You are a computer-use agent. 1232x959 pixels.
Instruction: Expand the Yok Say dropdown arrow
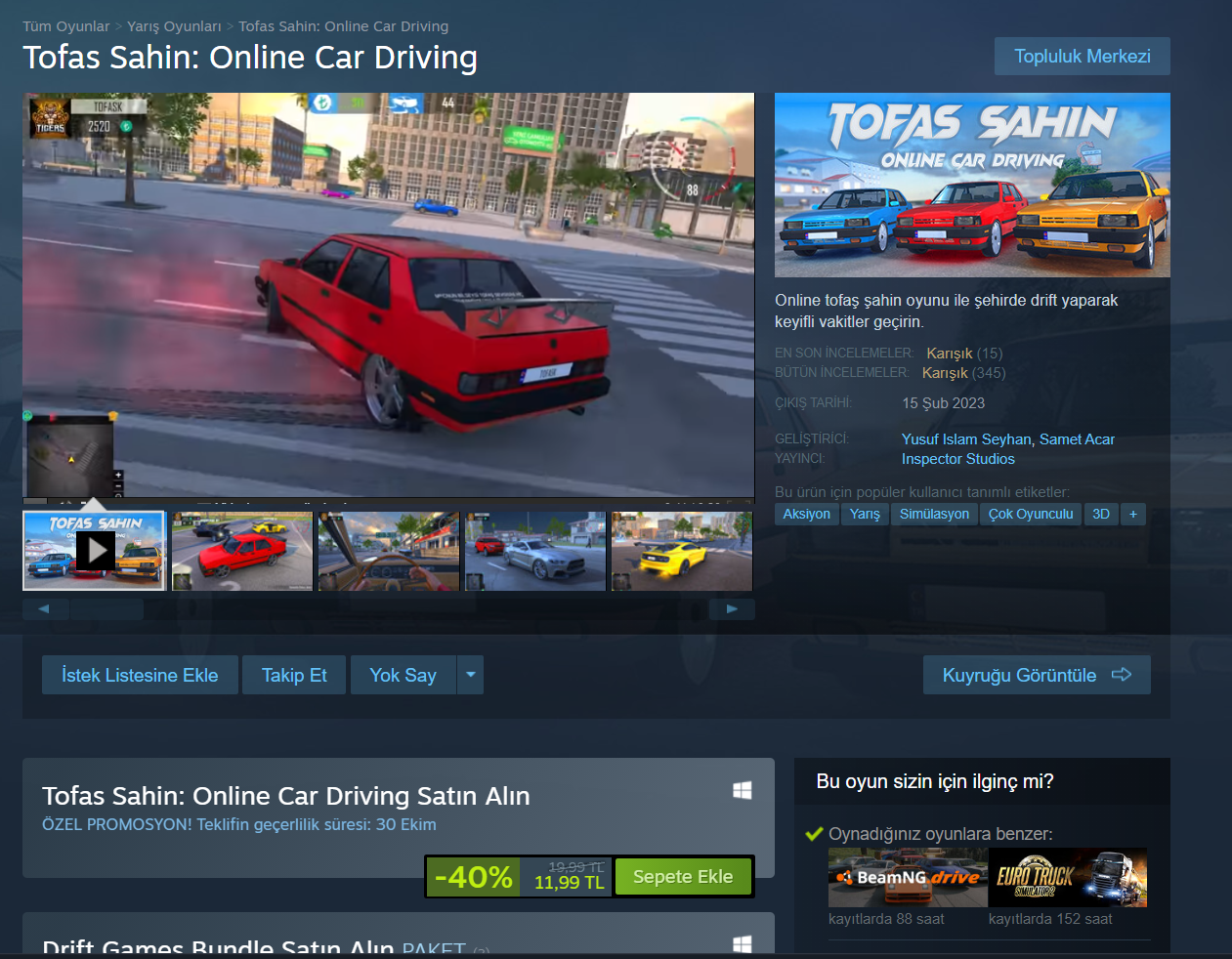[470, 675]
